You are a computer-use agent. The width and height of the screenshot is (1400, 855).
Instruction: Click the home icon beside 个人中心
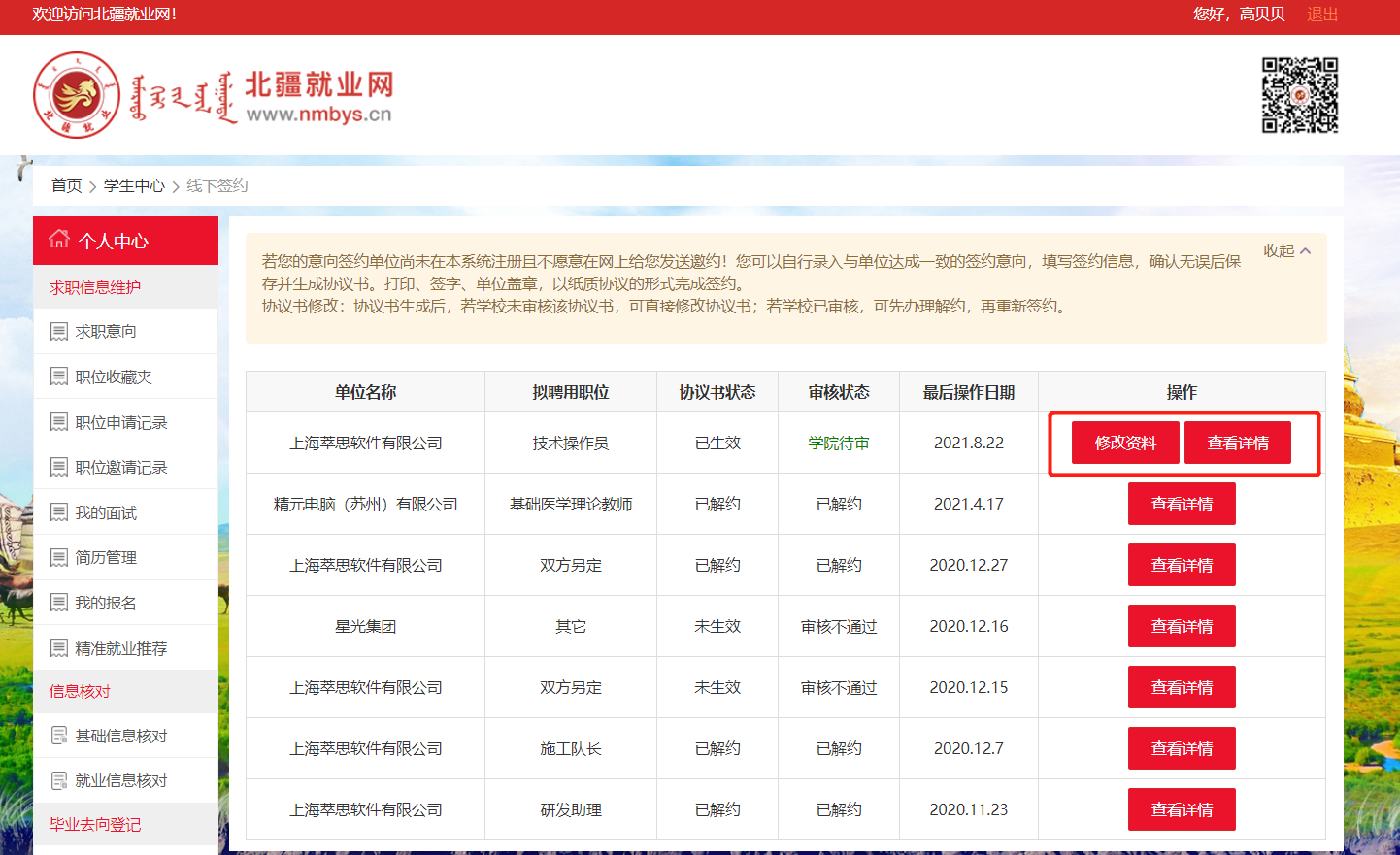click(x=59, y=240)
